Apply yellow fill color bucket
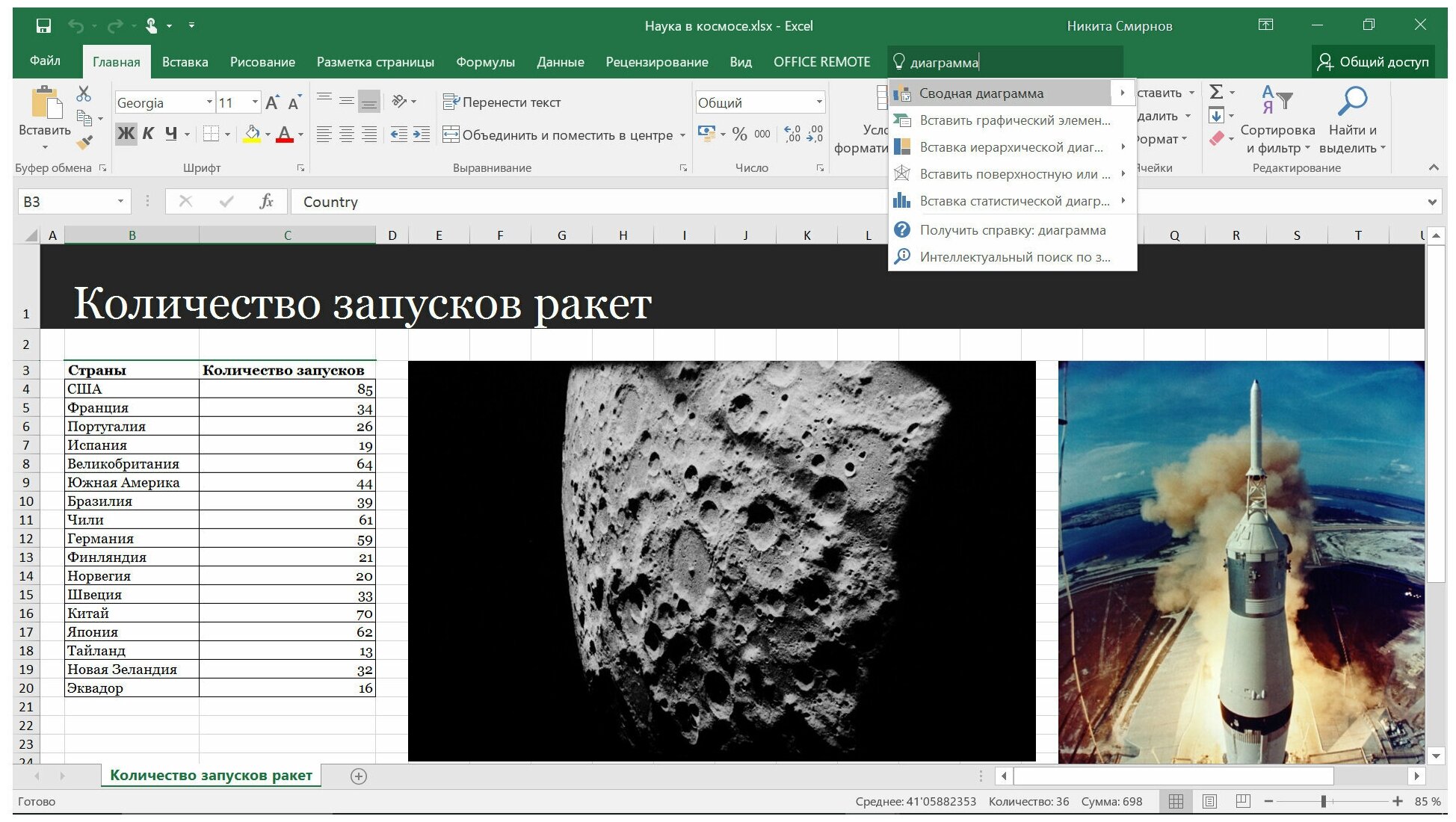1456x822 pixels. click(253, 134)
